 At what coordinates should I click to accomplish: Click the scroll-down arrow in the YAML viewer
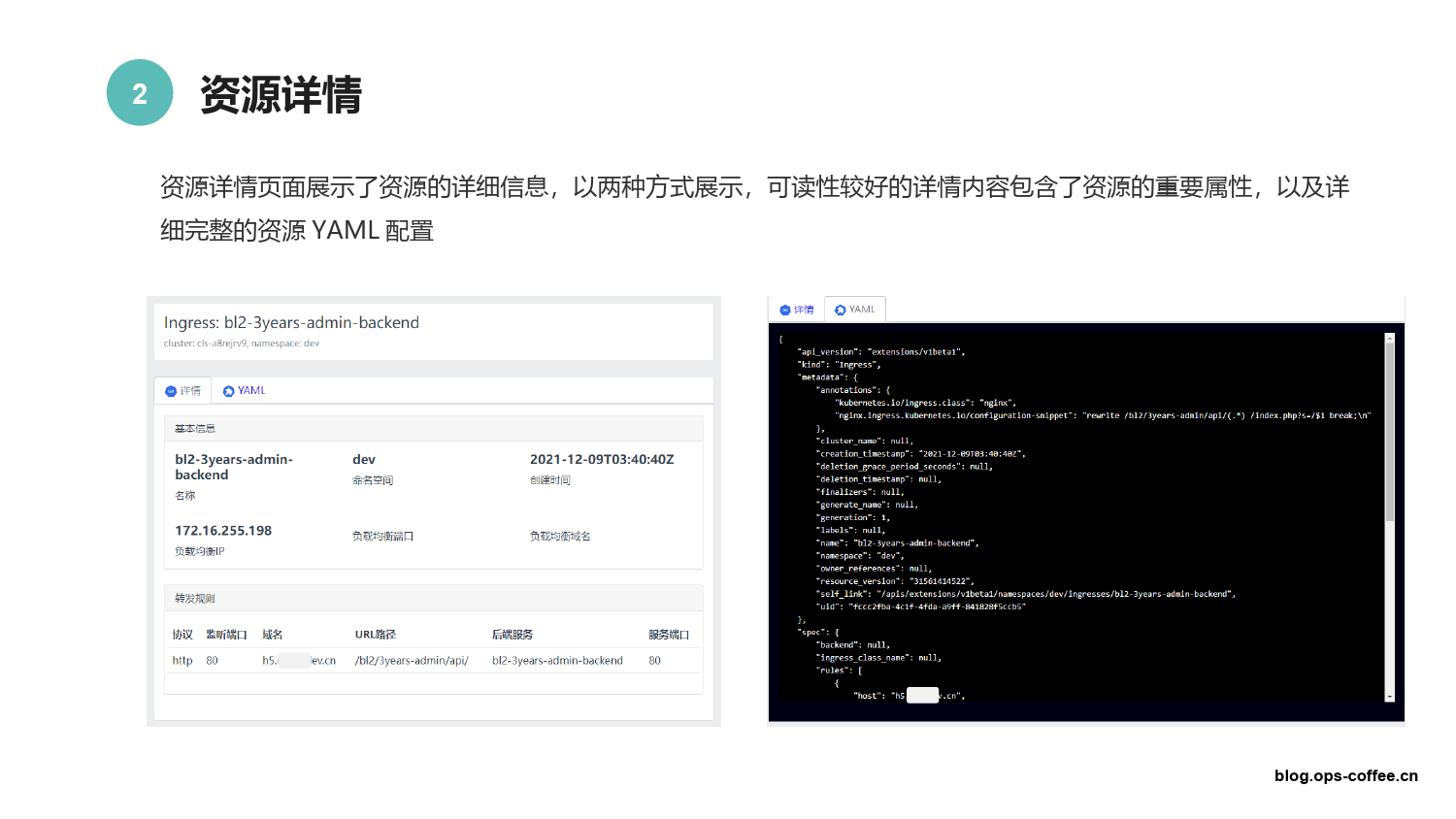click(x=1389, y=696)
